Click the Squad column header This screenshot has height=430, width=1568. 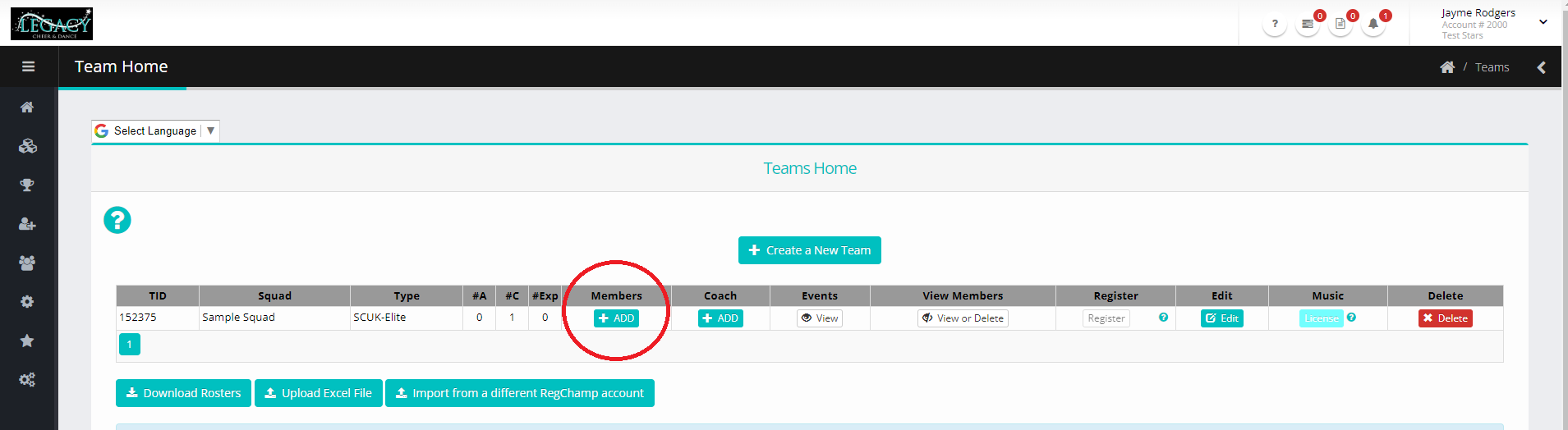(x=274, y=295)
